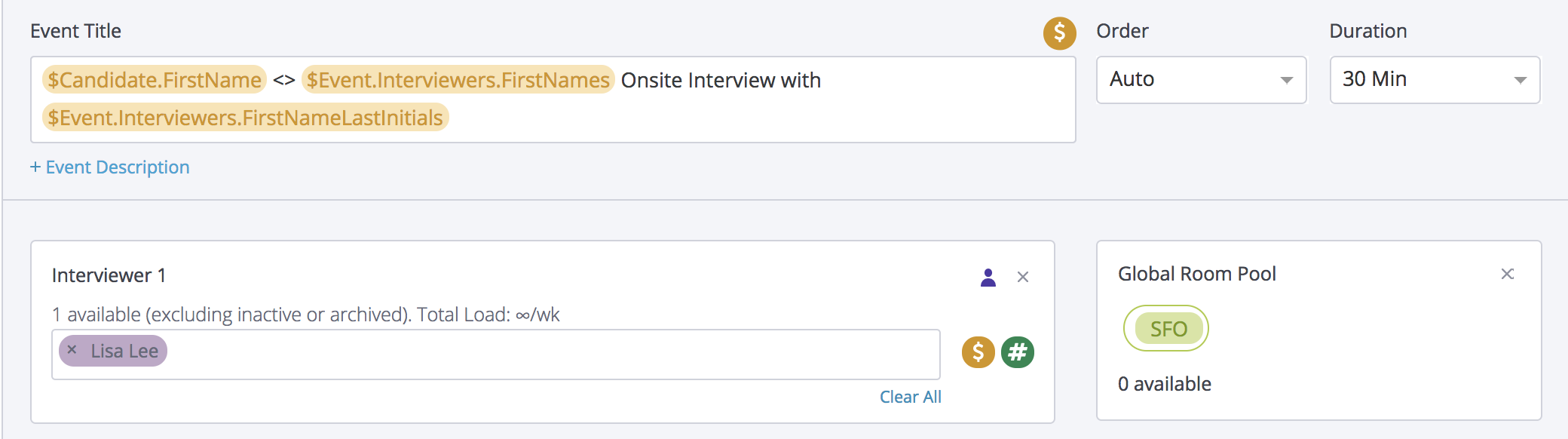The height and width of the screenshot is (439, 1568).
Task: Click the $Event.Interviewers.FirstNameLastInitials token
Action: (245, 118)
